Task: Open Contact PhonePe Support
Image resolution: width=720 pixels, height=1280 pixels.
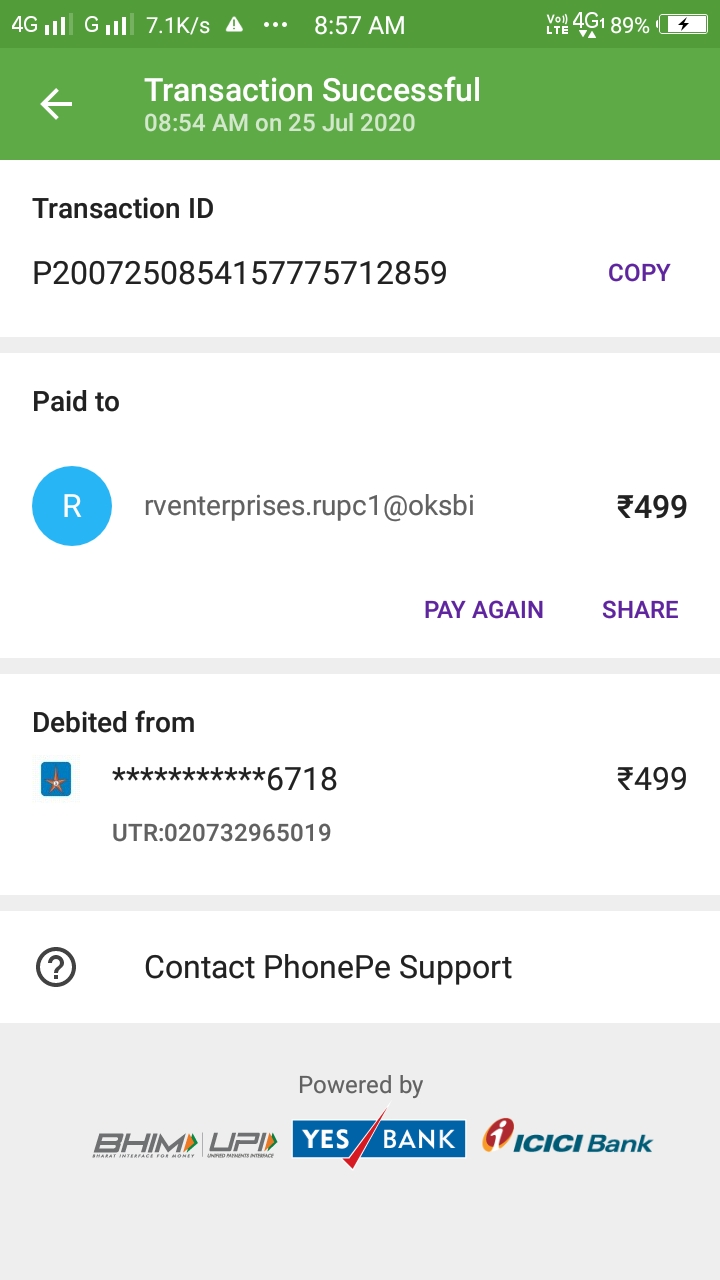Action: 328,967
